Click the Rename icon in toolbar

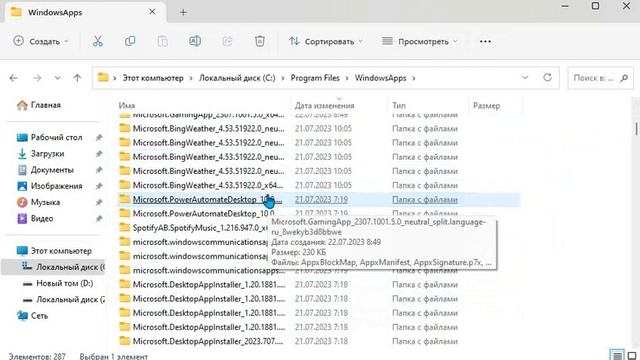[x=195, y=41]
